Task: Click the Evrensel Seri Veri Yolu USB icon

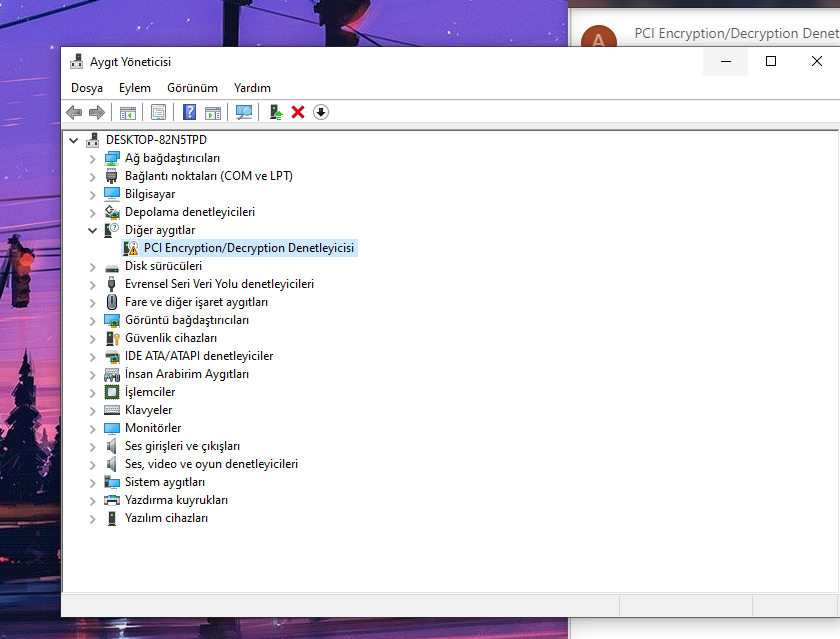Action: tap(111, 284)
